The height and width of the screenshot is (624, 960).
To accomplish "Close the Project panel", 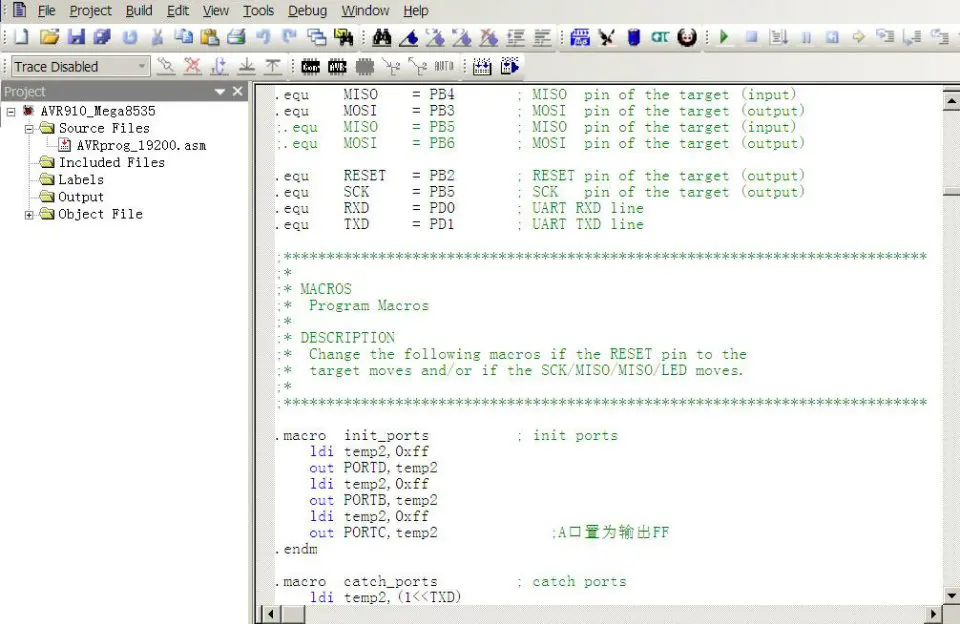I will (x=238, y=91).
